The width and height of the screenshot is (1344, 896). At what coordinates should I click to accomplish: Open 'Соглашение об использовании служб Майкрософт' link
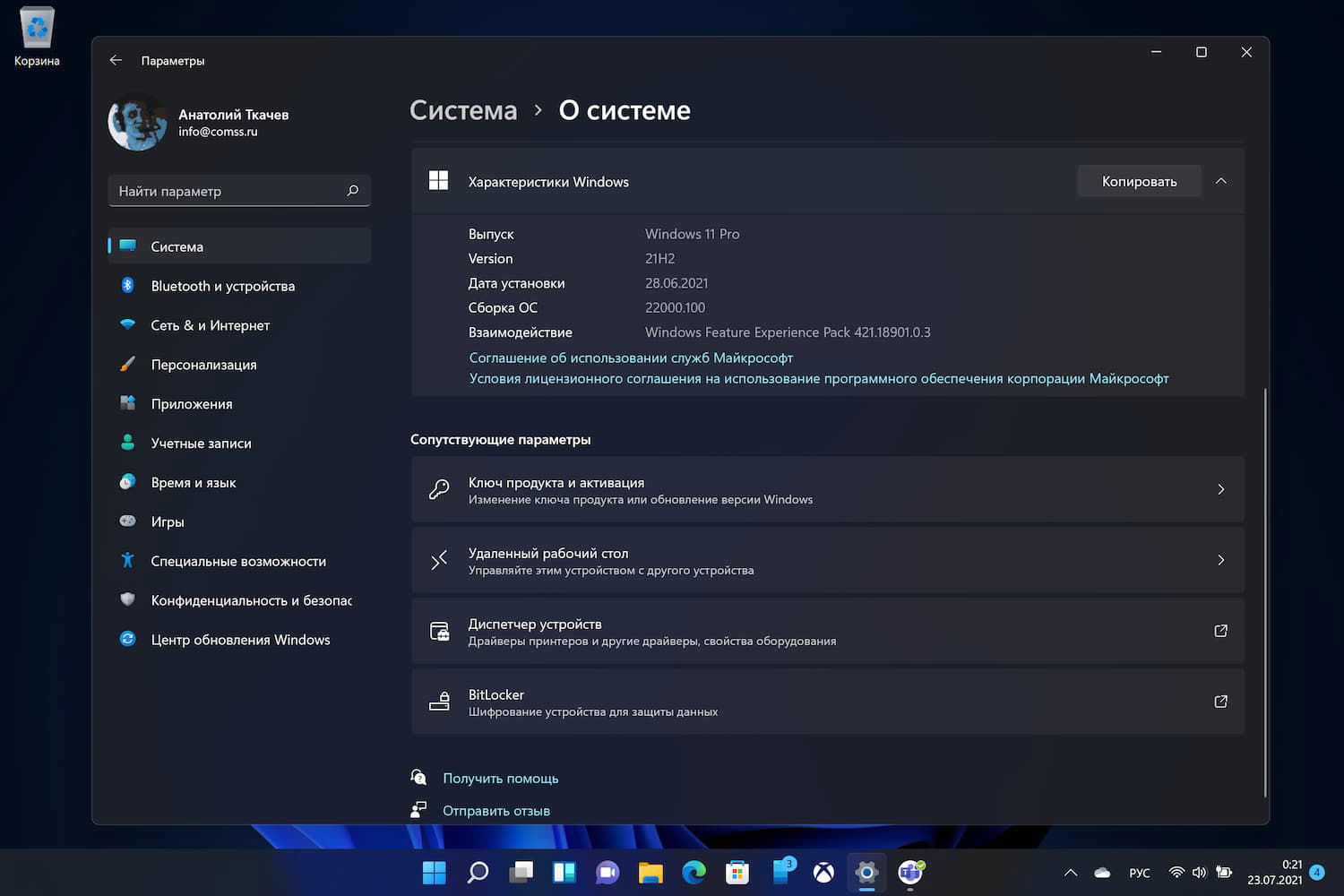click(x=631, y=358)
